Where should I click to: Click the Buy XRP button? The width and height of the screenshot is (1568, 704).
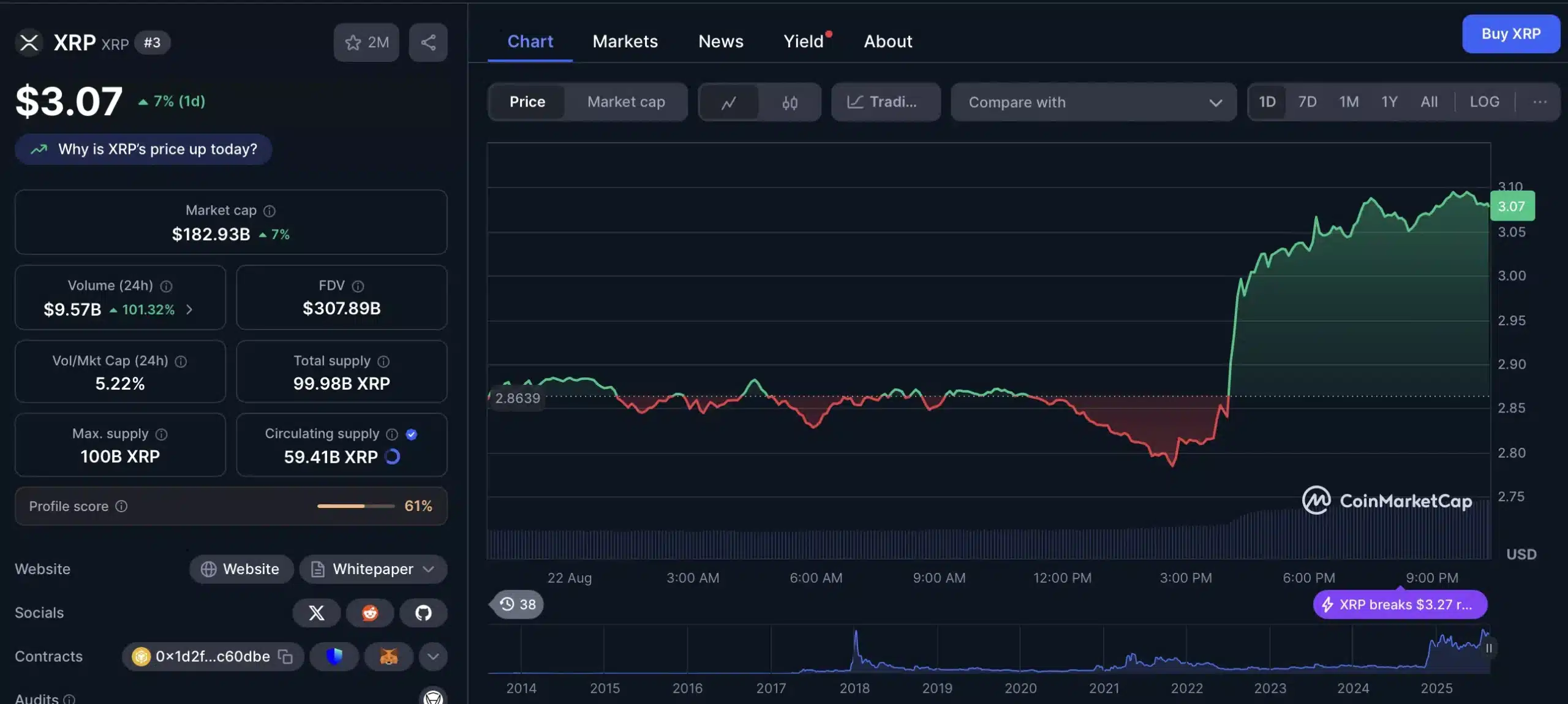pos(1511,34)
